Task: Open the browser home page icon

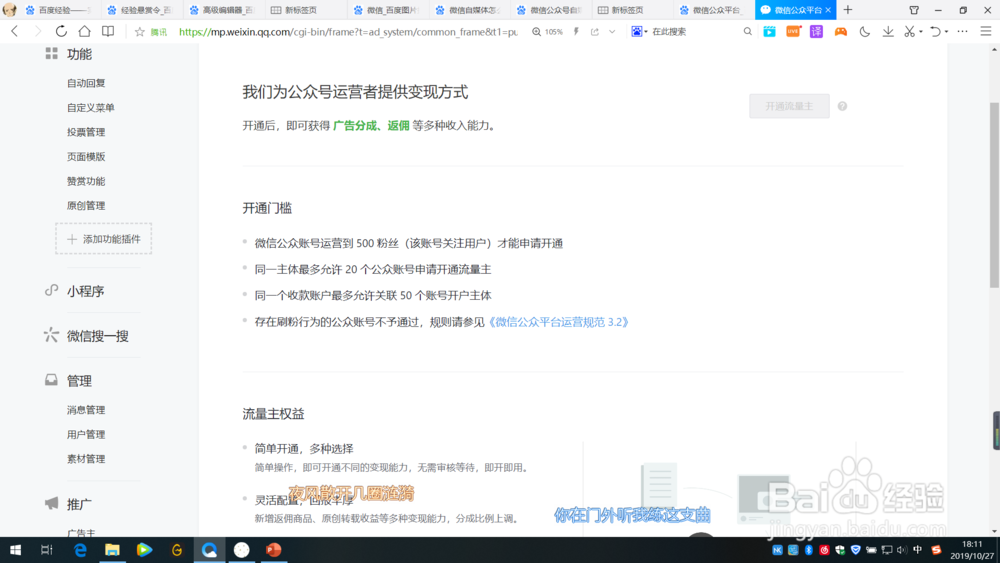Action: [x=84, y=31]
